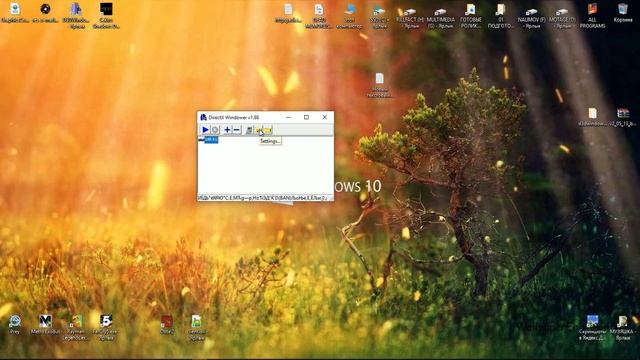This screenshot has height=360, width=640.
Task: Click the blue plus Add program icon
Action: click(x=227, y=130)
